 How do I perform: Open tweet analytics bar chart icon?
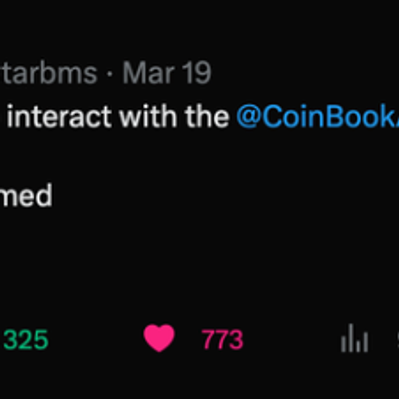(x=354, y=338)
